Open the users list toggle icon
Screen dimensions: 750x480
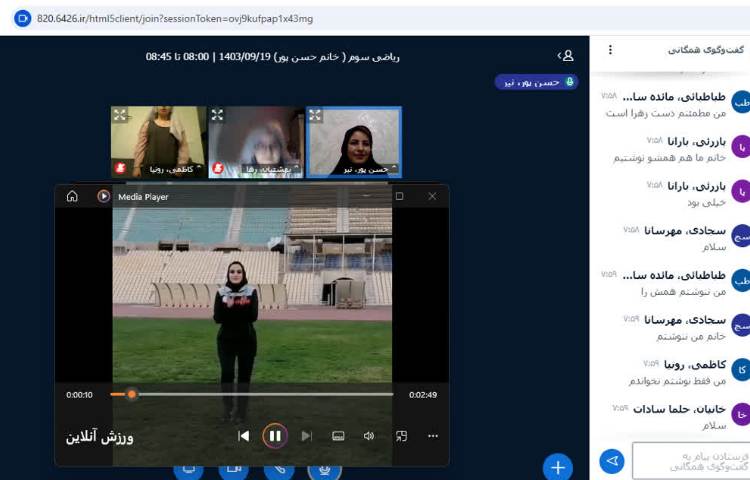[566, 56]
